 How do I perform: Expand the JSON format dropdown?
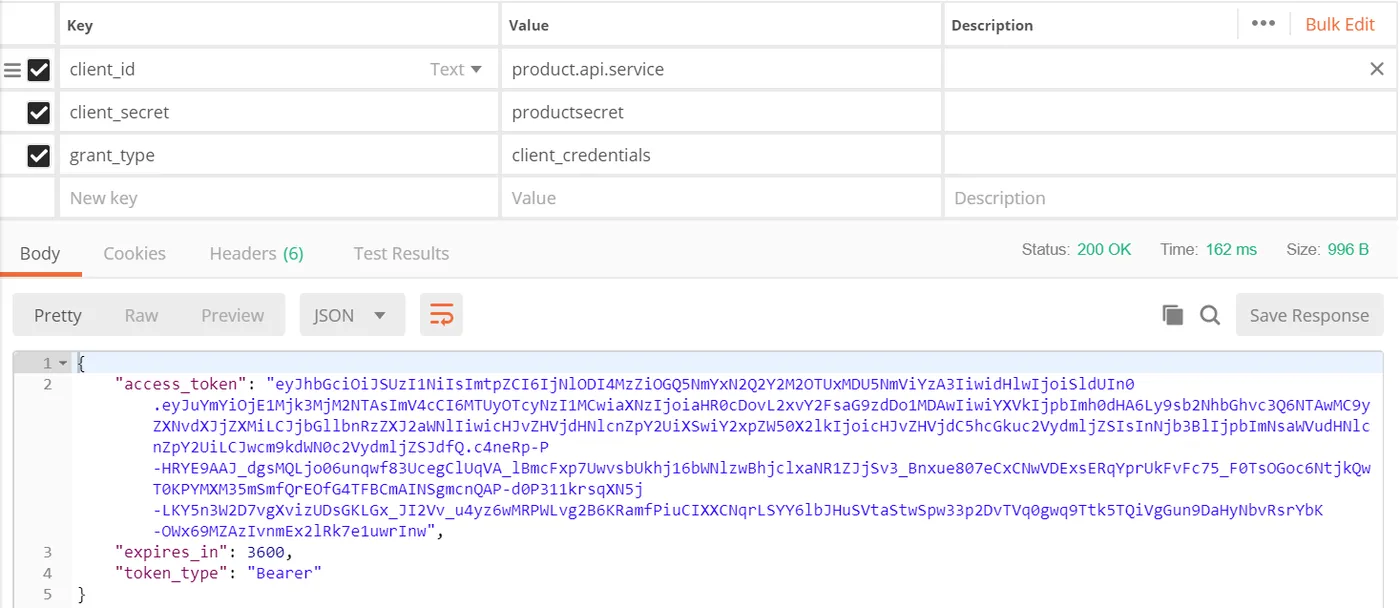(x=351, y=315)
